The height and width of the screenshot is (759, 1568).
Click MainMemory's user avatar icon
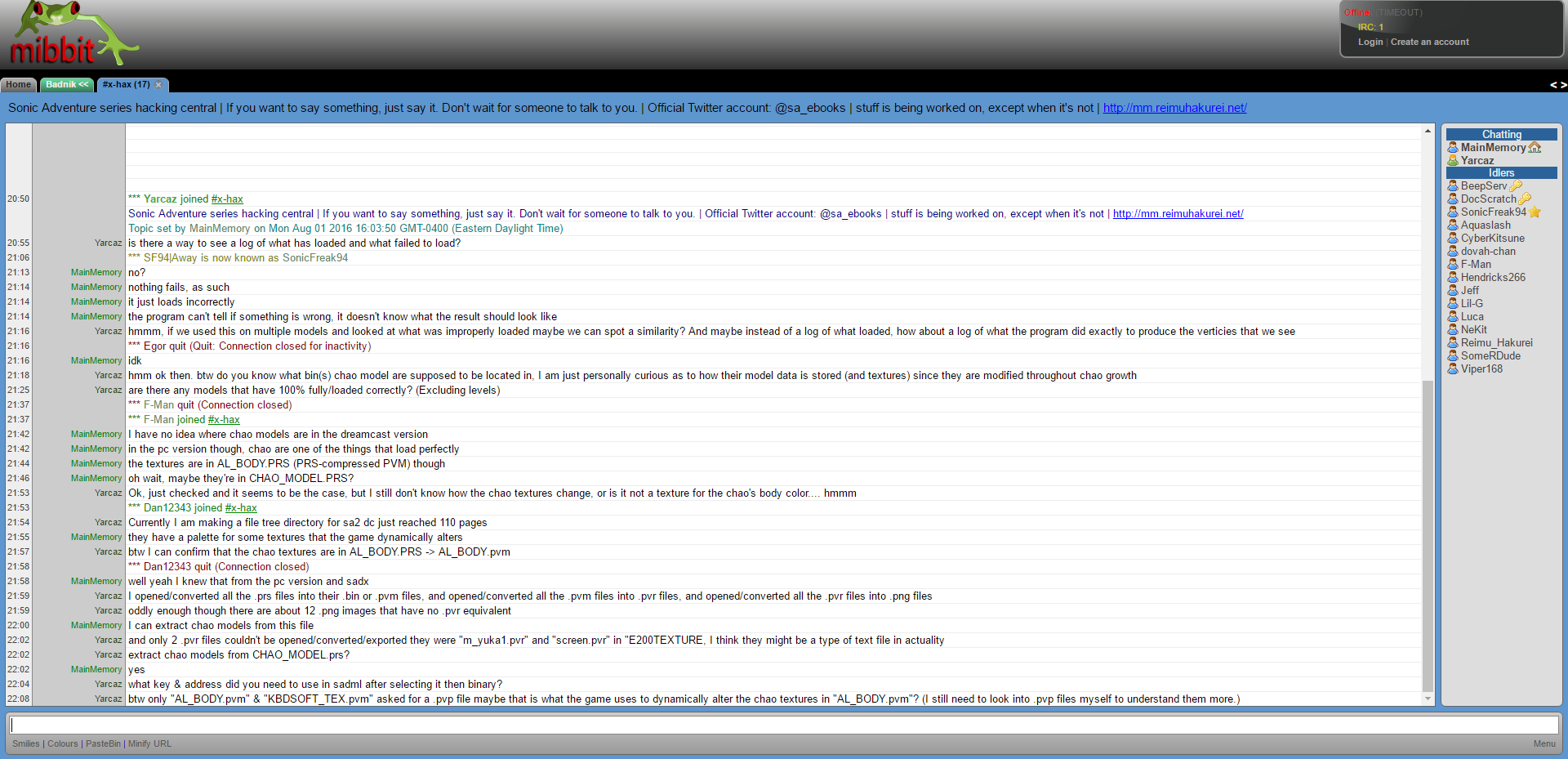[1453, 148]
